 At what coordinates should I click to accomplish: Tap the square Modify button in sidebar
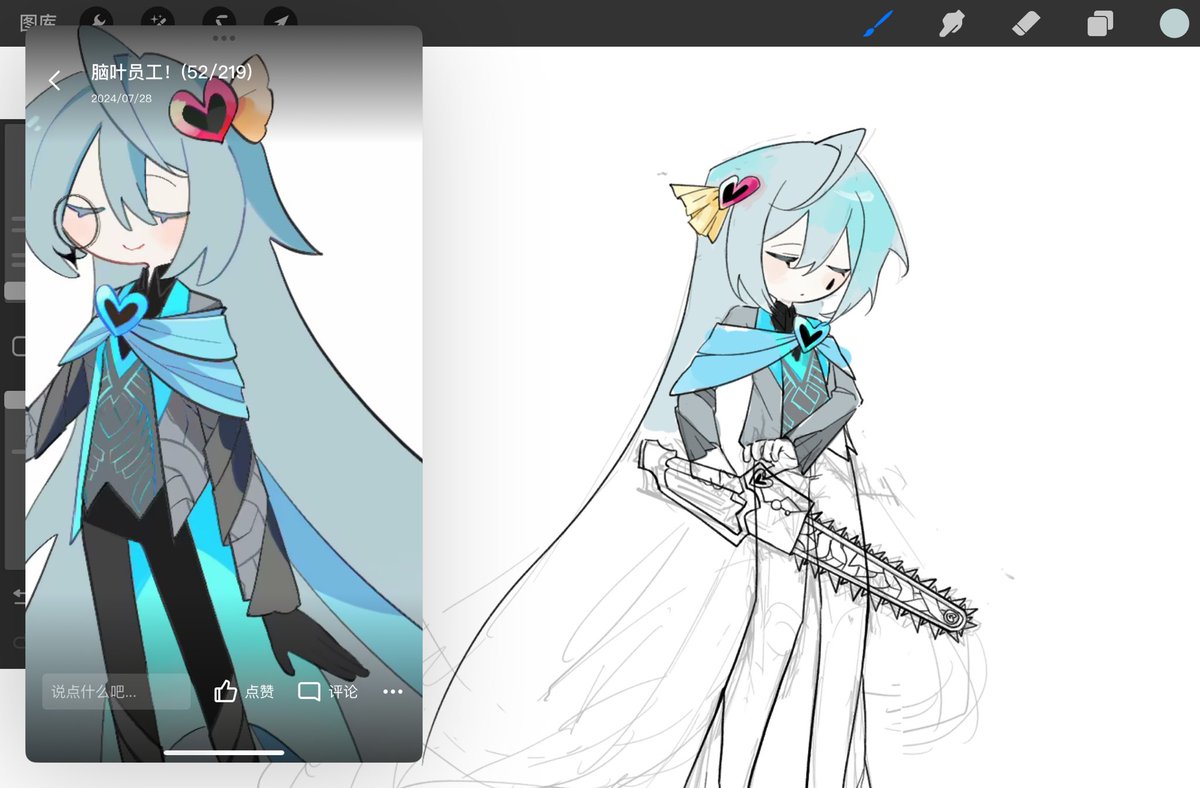tap(18, 346)
